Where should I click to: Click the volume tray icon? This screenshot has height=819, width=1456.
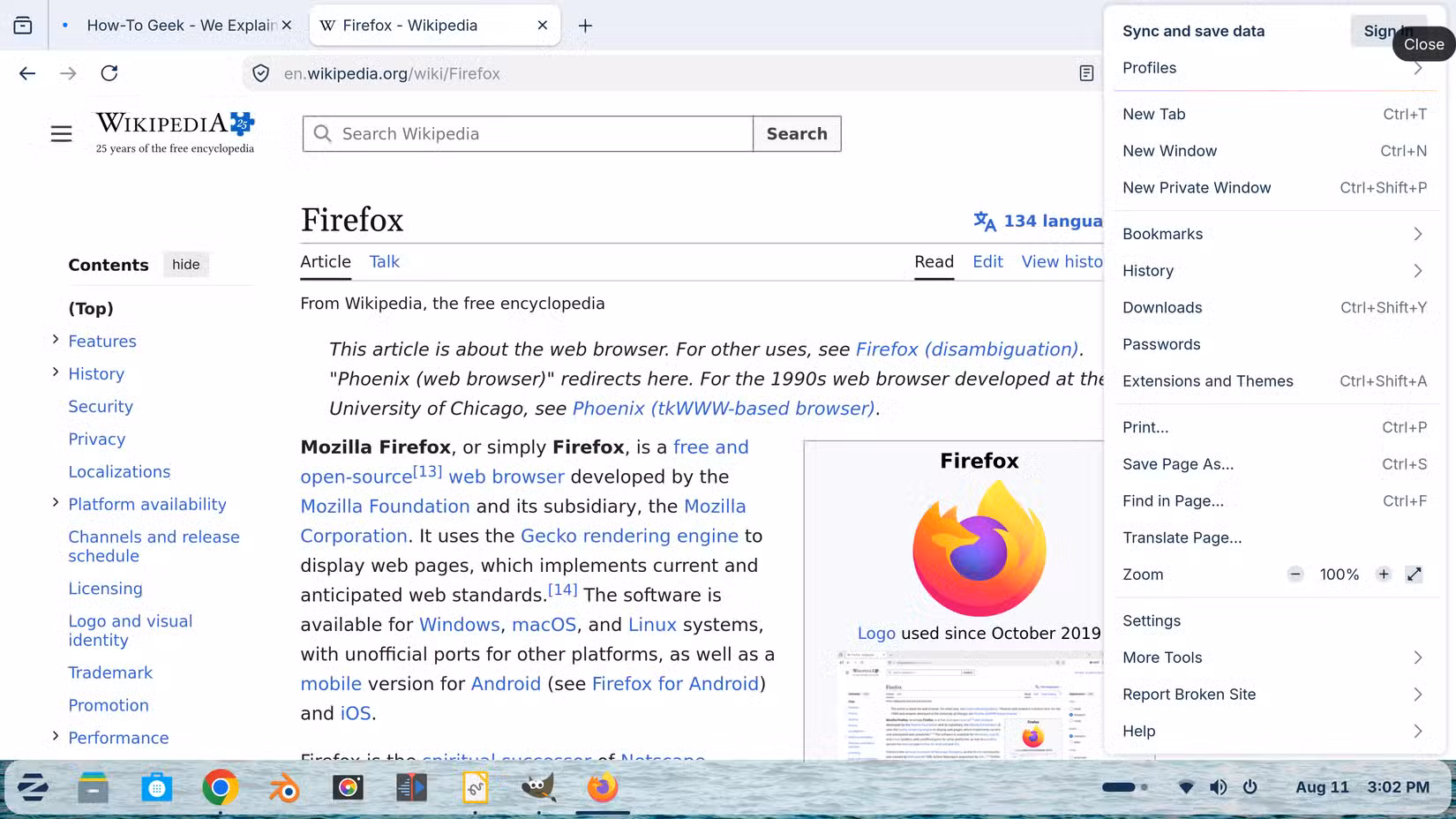(1219, 787)
